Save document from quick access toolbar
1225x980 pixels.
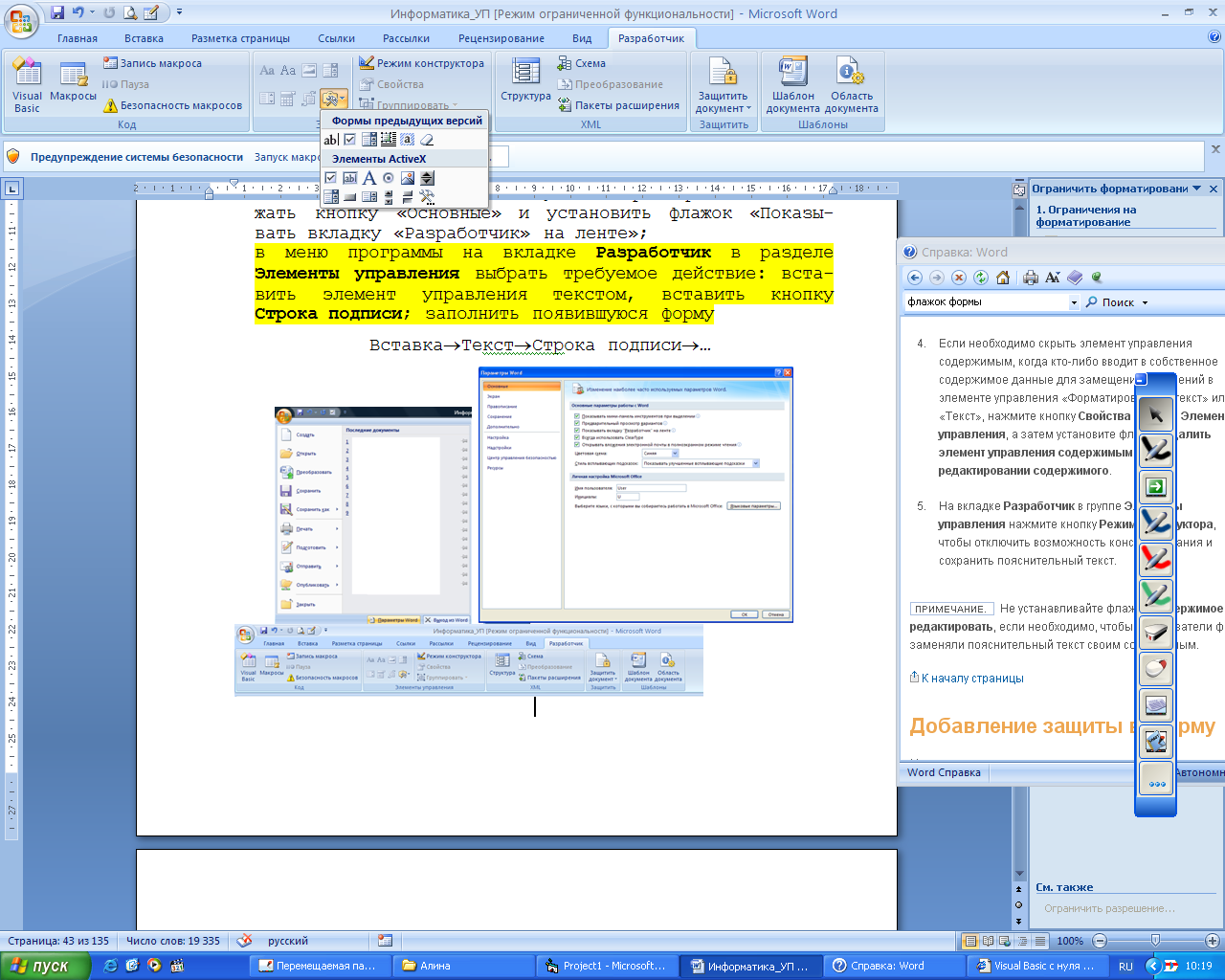pos(57,13)
